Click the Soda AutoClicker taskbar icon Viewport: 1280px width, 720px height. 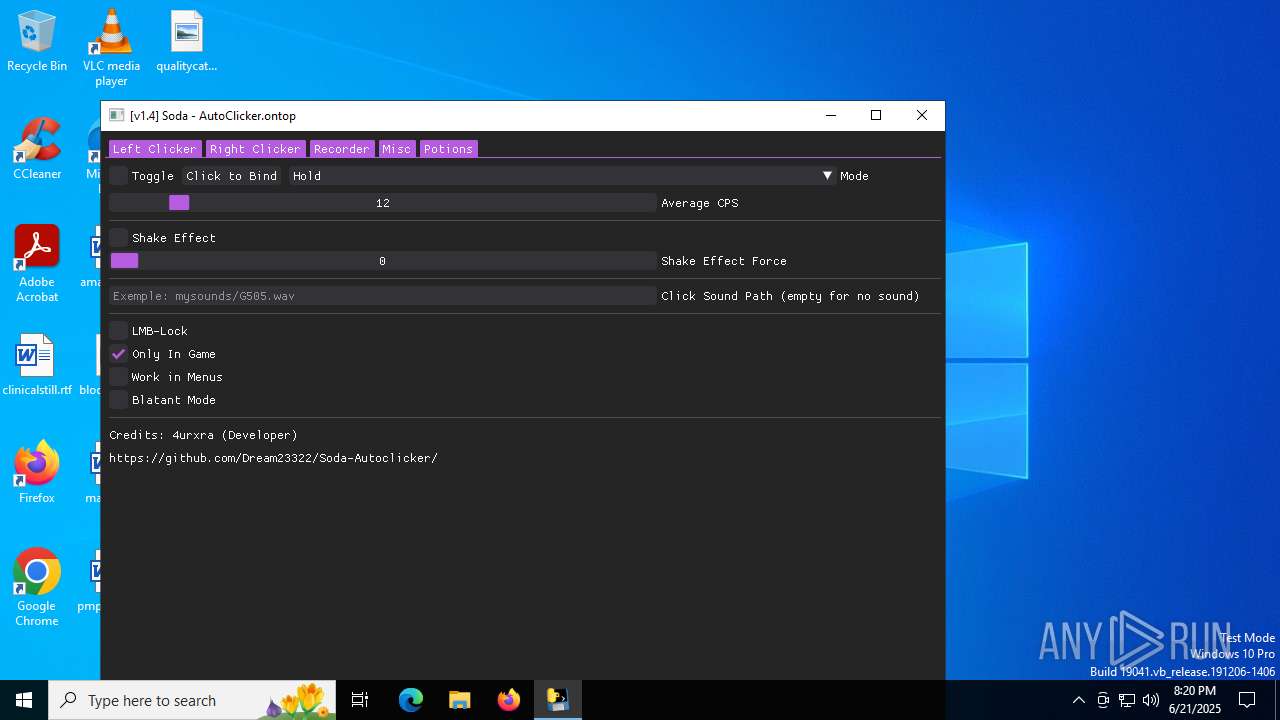click(x=558, y=700)
